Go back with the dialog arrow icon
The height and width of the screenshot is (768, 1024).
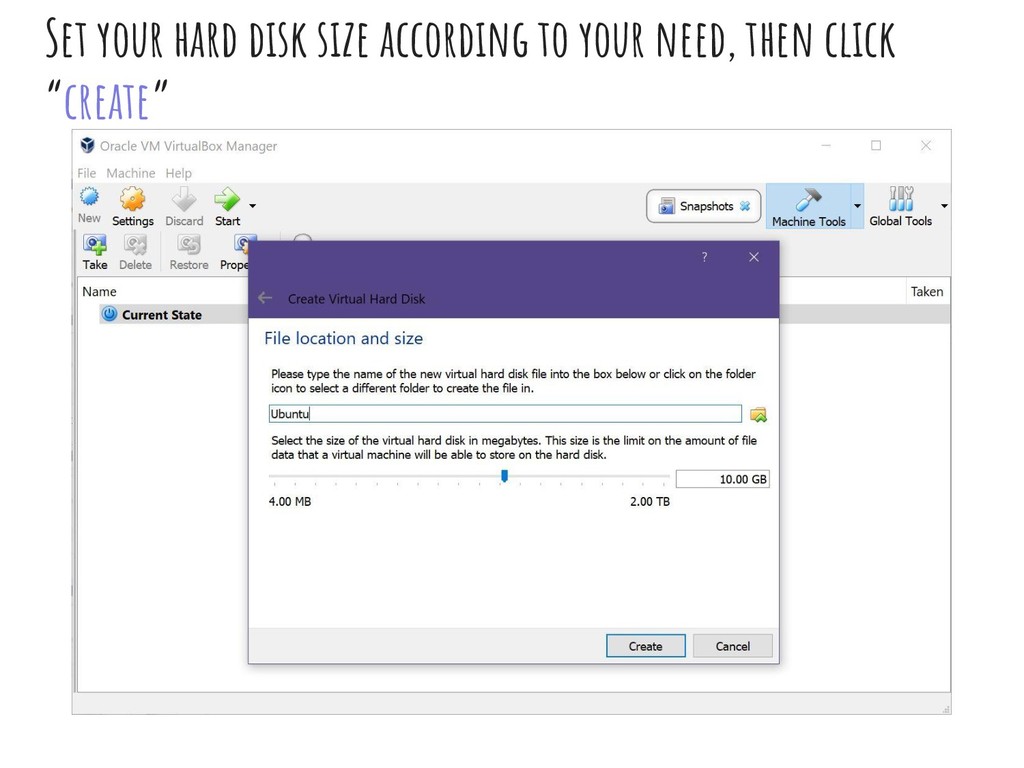265,298
